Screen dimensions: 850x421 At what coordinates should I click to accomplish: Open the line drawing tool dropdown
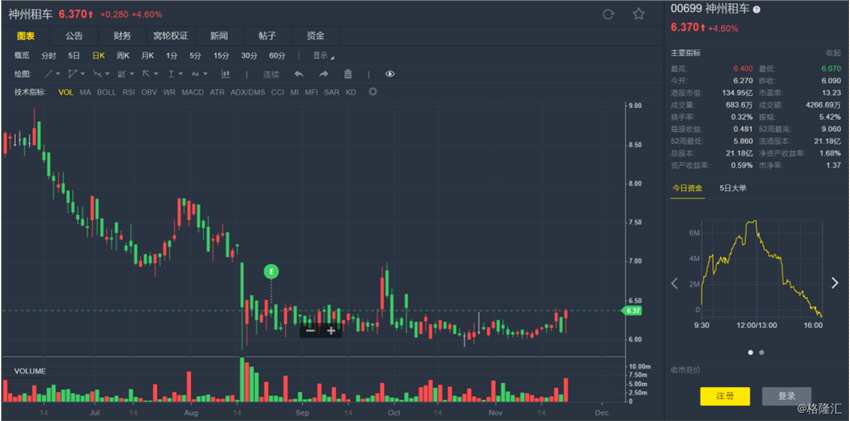[x=57, y=74]
